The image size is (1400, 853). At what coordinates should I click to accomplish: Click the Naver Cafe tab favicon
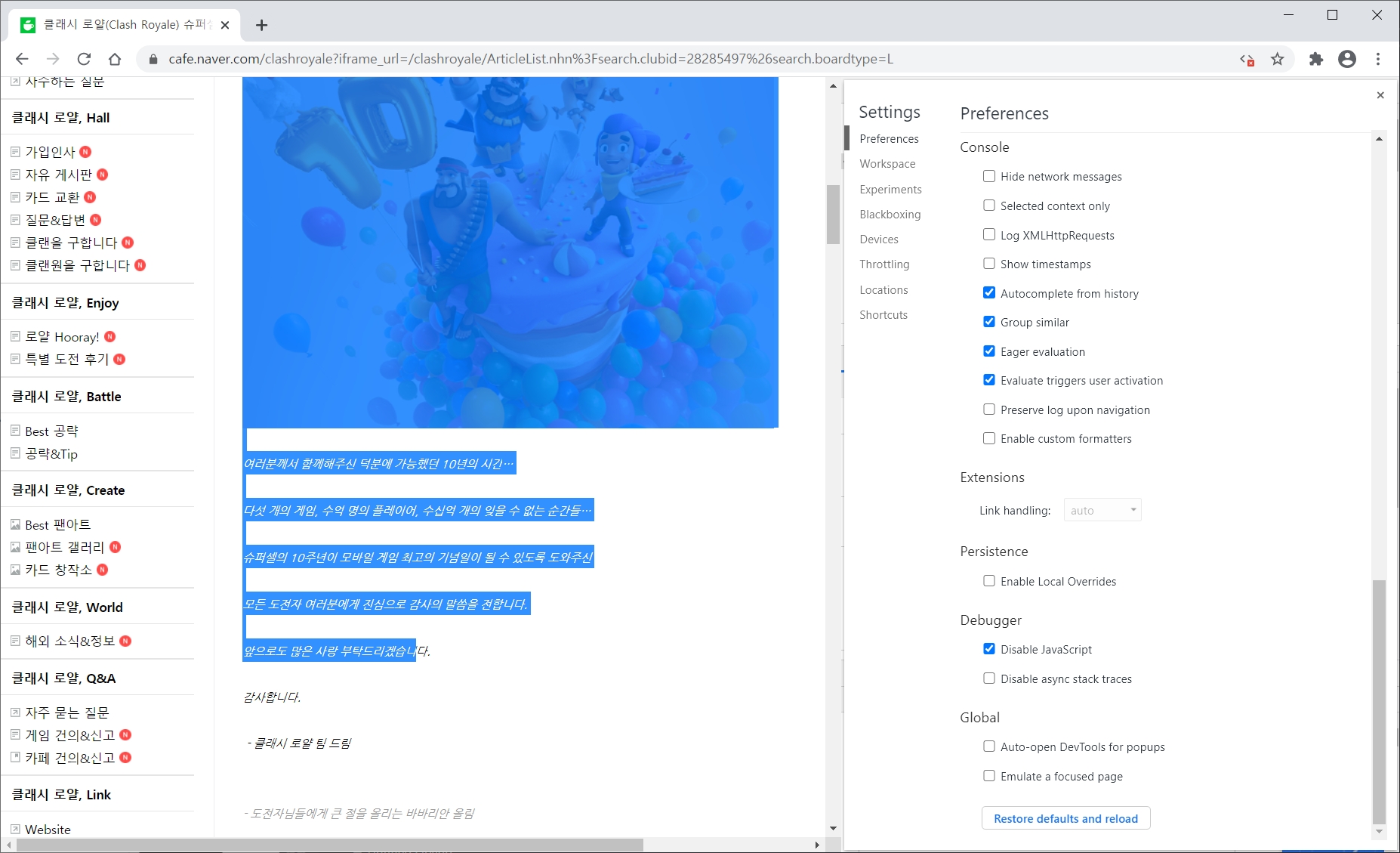28,25
